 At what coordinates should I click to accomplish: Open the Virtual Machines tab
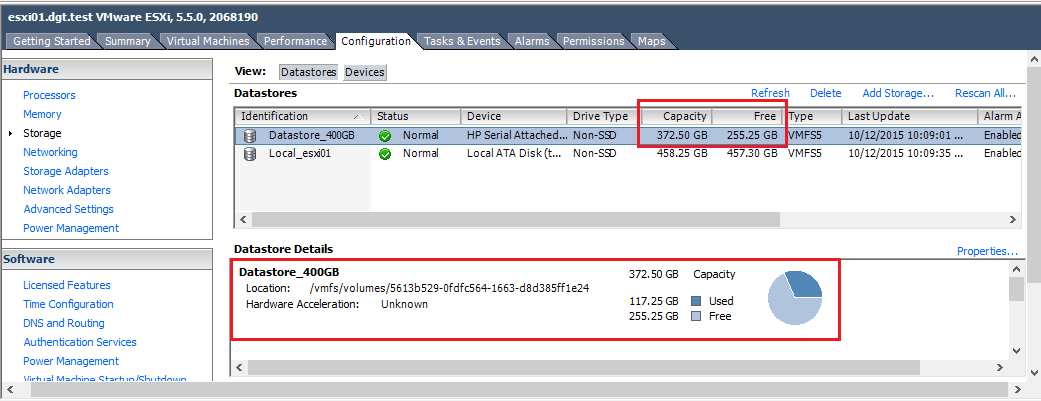point(208,41)
